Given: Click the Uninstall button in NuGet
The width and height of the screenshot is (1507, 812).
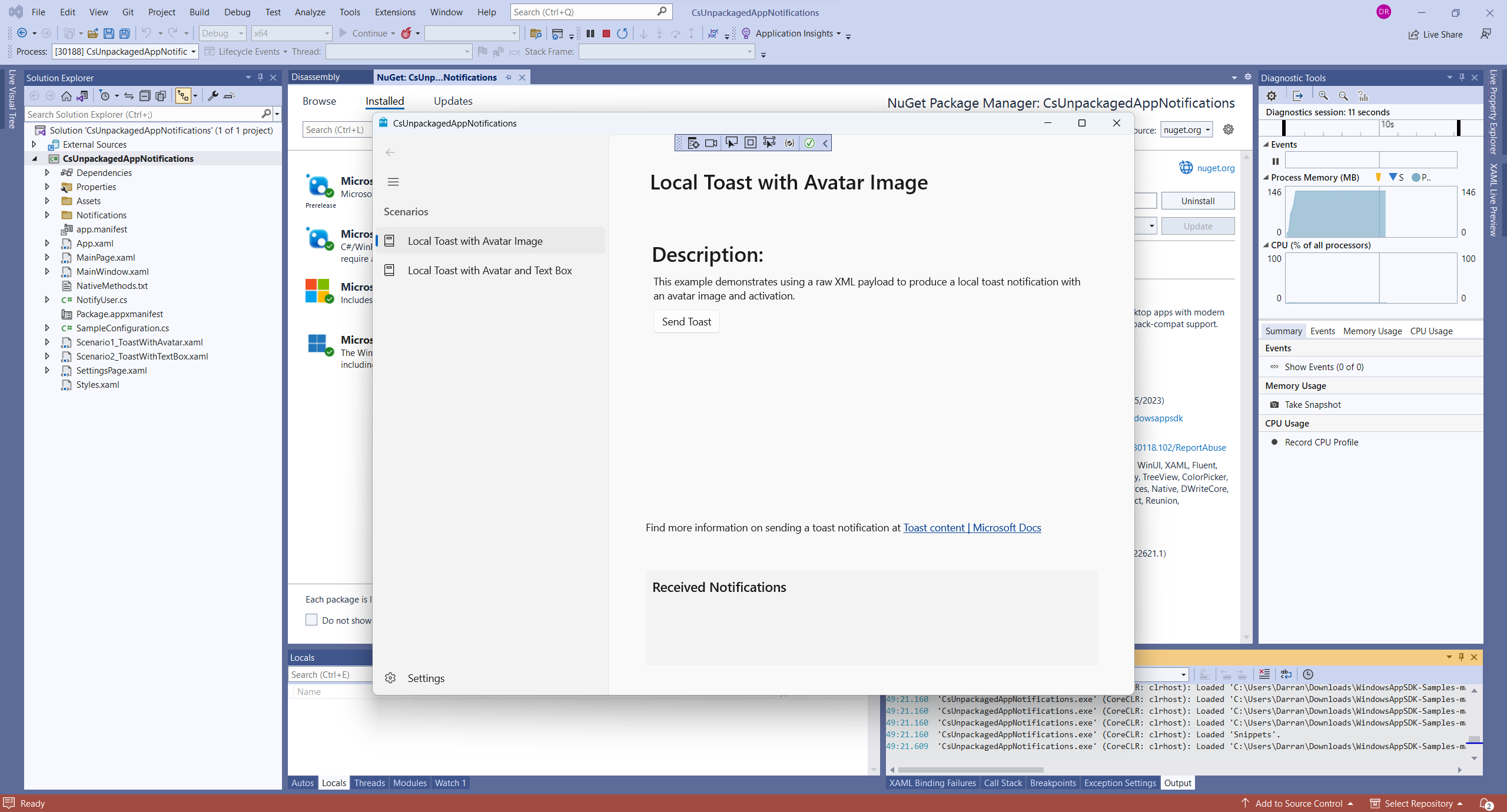Looking at the screenshot, I should pyautogui.click(x=1198, y=201).
